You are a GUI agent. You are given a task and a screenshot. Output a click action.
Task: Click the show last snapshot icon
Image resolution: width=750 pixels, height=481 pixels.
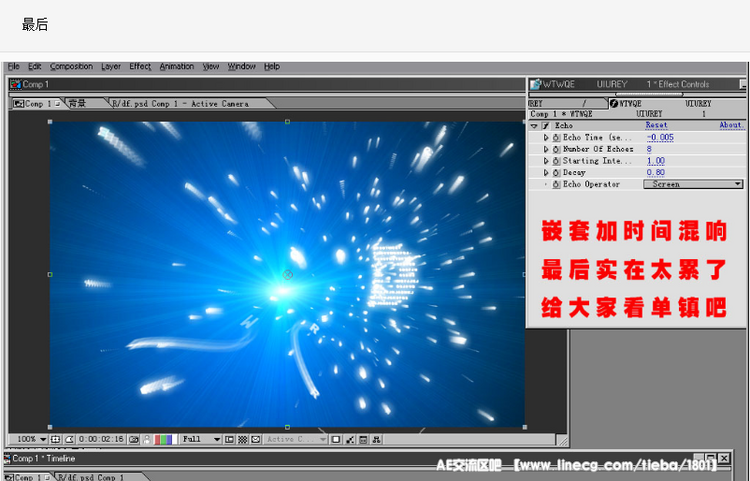click(146, 439)
